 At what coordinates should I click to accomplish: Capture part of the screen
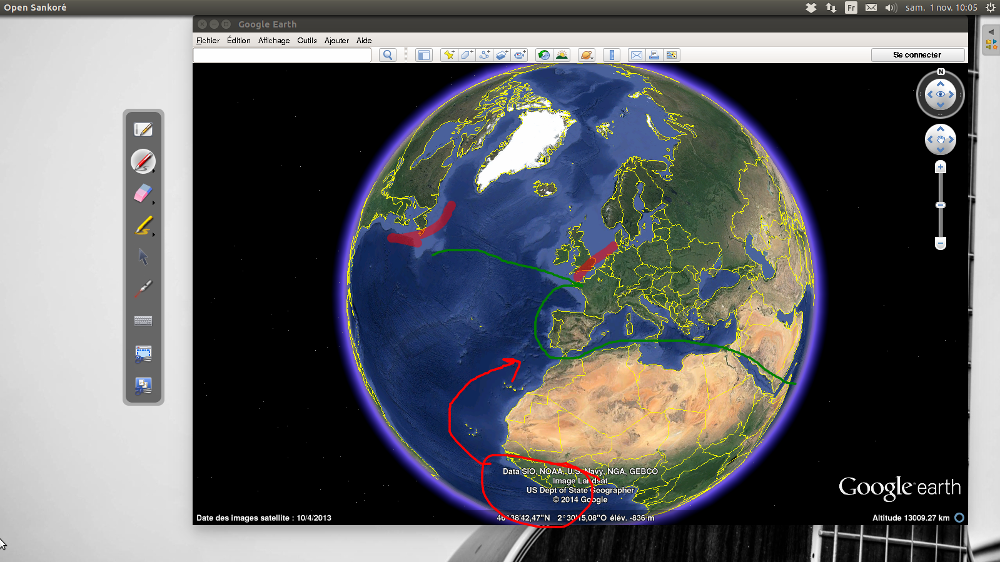143,353
